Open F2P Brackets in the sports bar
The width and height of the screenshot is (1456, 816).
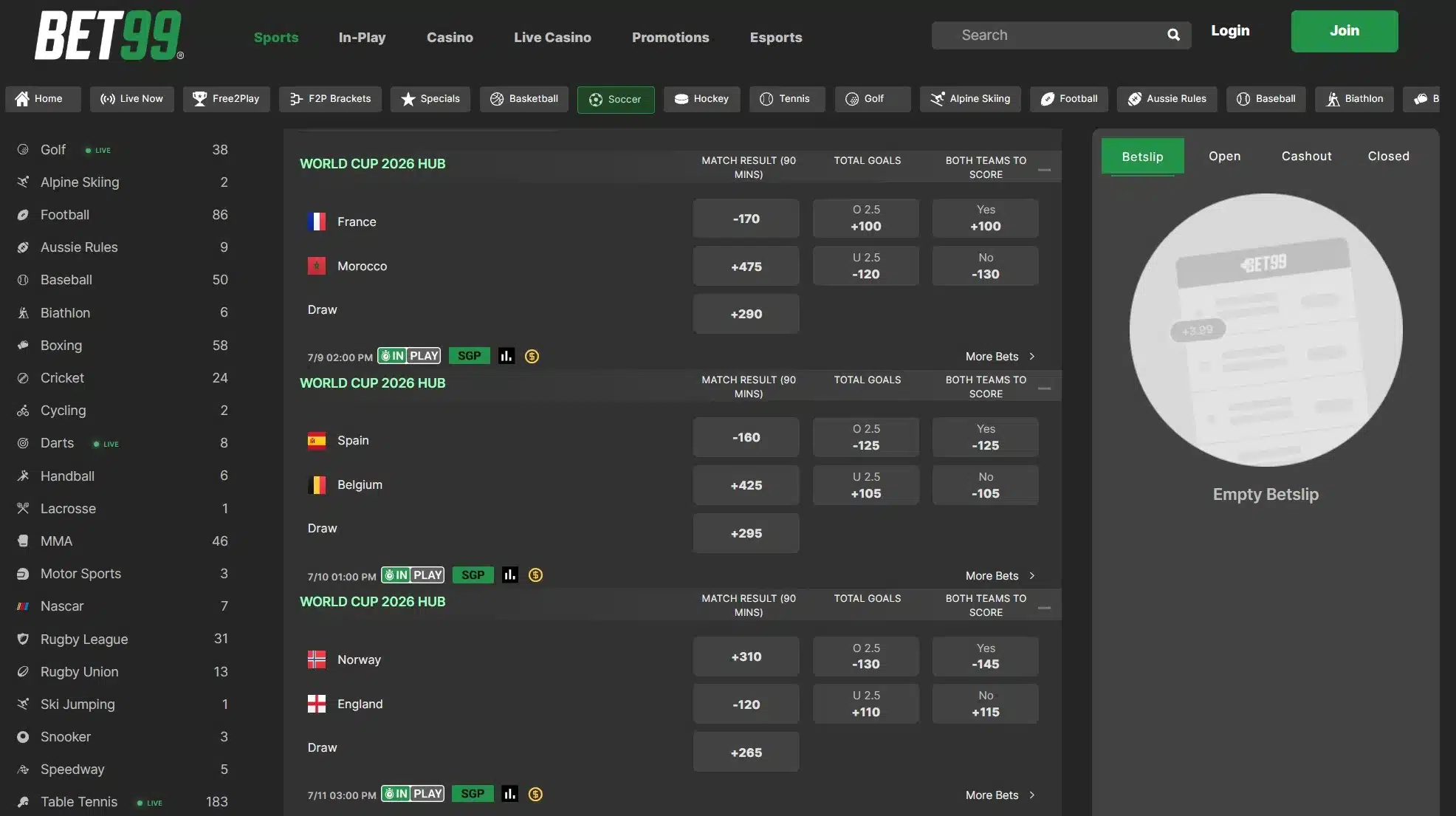(330, 99)
